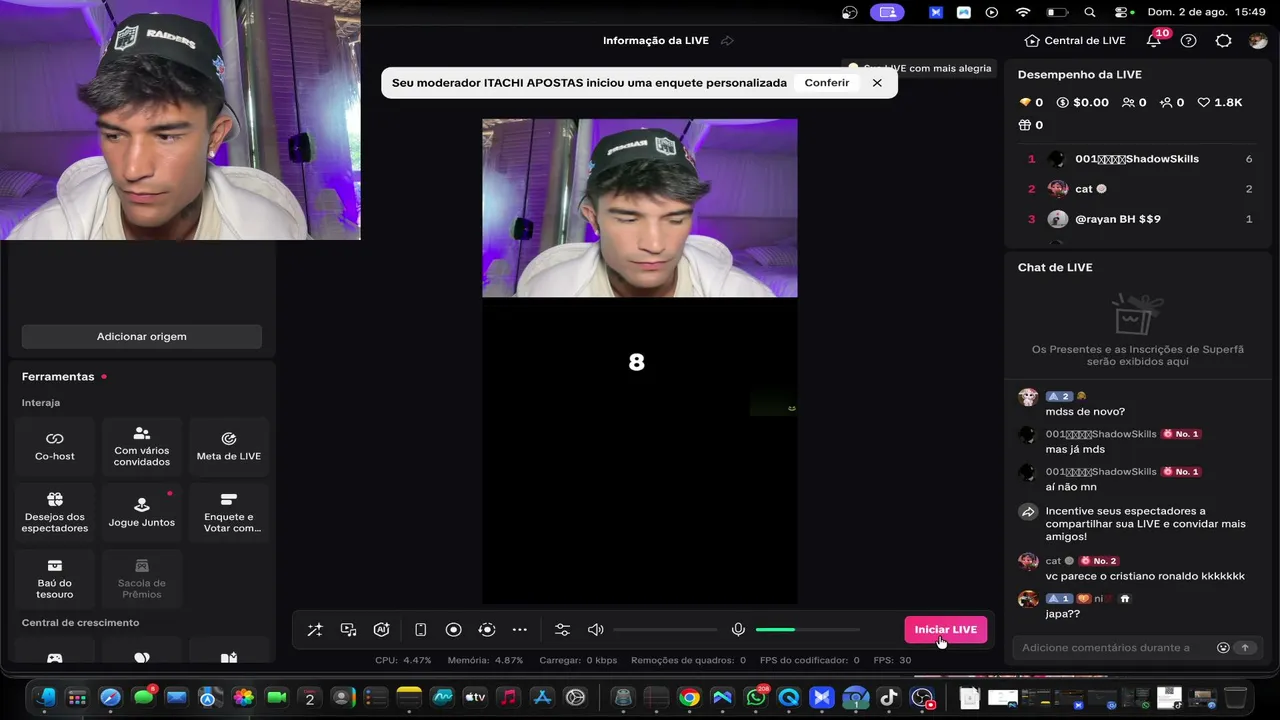
Task: Open audio mixer settings sliders icon
Action: coord(562,630)
